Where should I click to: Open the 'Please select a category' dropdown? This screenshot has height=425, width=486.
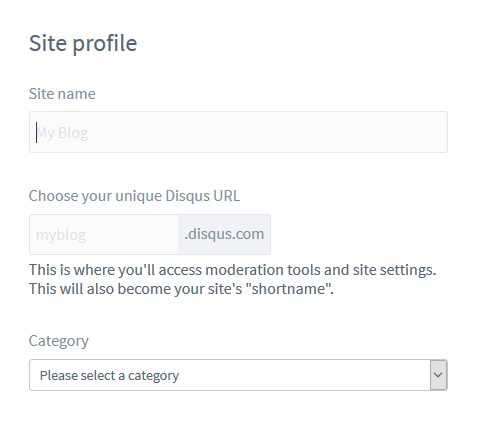(238, 375)
